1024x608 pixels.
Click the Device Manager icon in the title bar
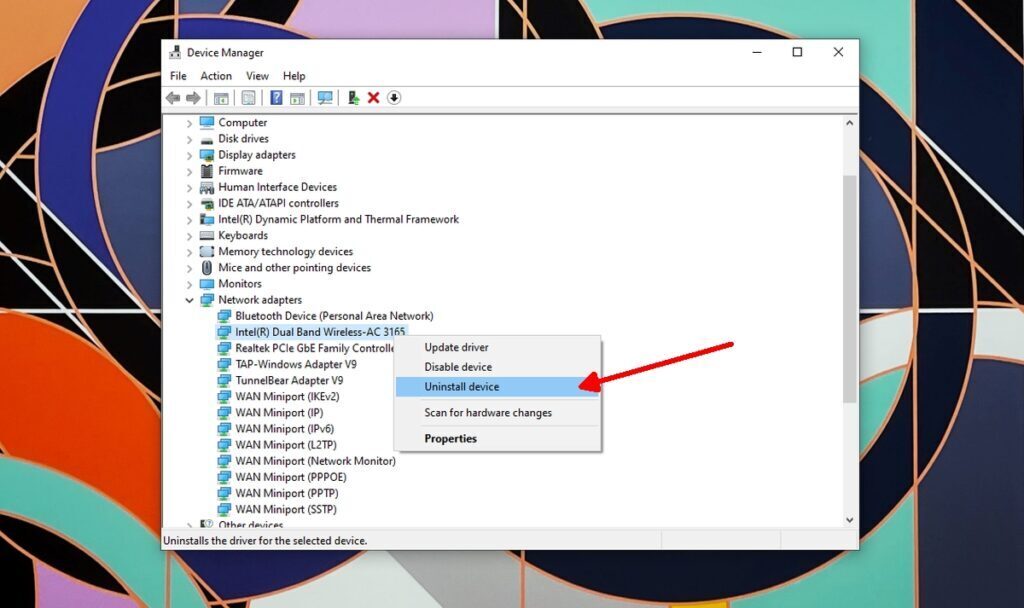click(175, 52)
